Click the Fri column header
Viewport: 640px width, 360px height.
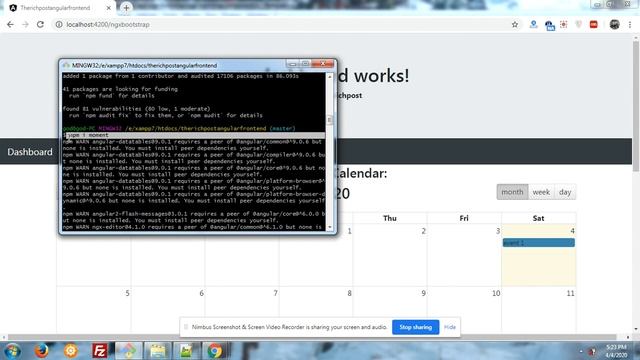464,218
